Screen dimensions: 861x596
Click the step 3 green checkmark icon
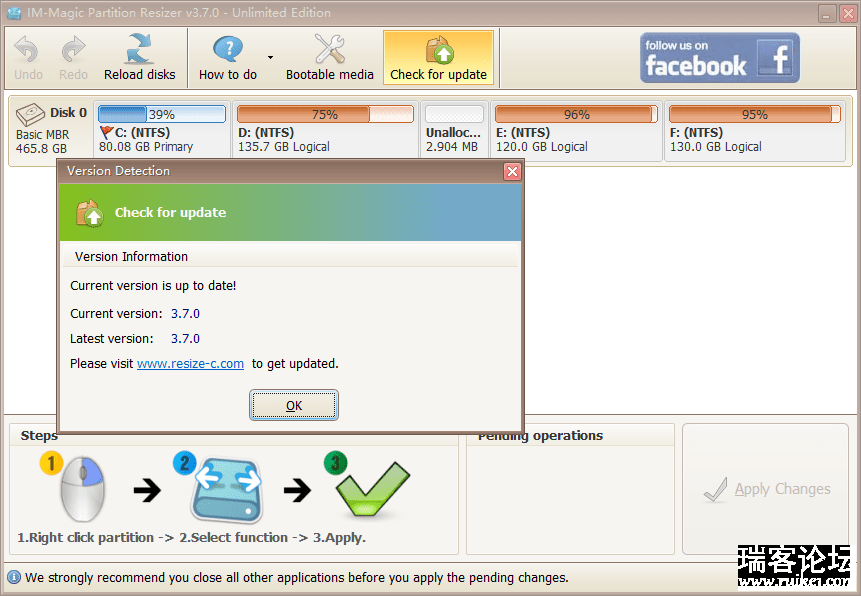[x=373, y=489]
